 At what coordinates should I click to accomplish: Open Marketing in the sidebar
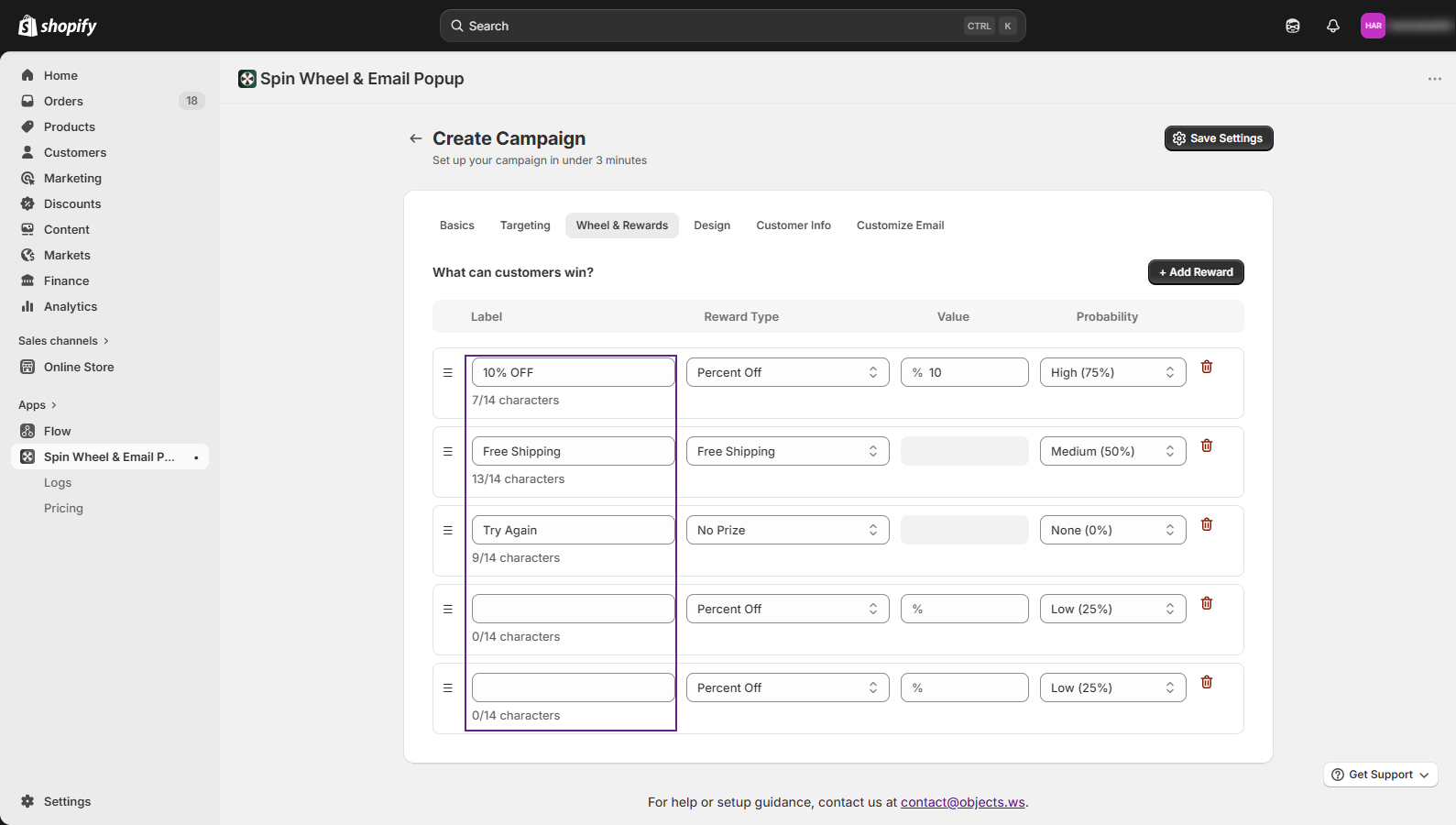(x=110, y=178)
